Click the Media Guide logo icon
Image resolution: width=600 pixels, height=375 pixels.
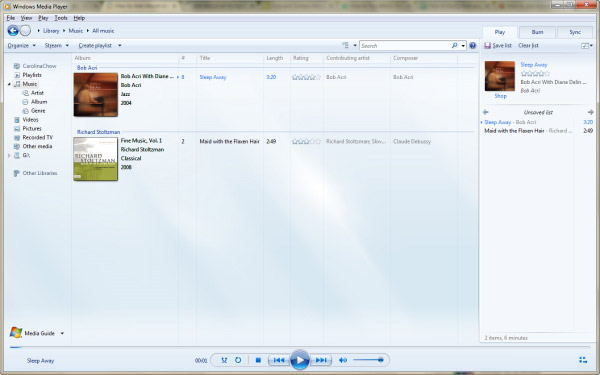(x=16, y=333)
